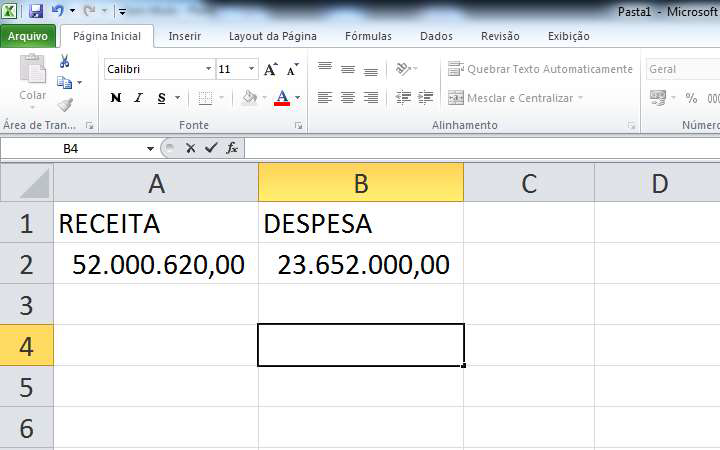Click the B4 name box field
The width and height of the screenshot is (720, 450).
[71, 149]
